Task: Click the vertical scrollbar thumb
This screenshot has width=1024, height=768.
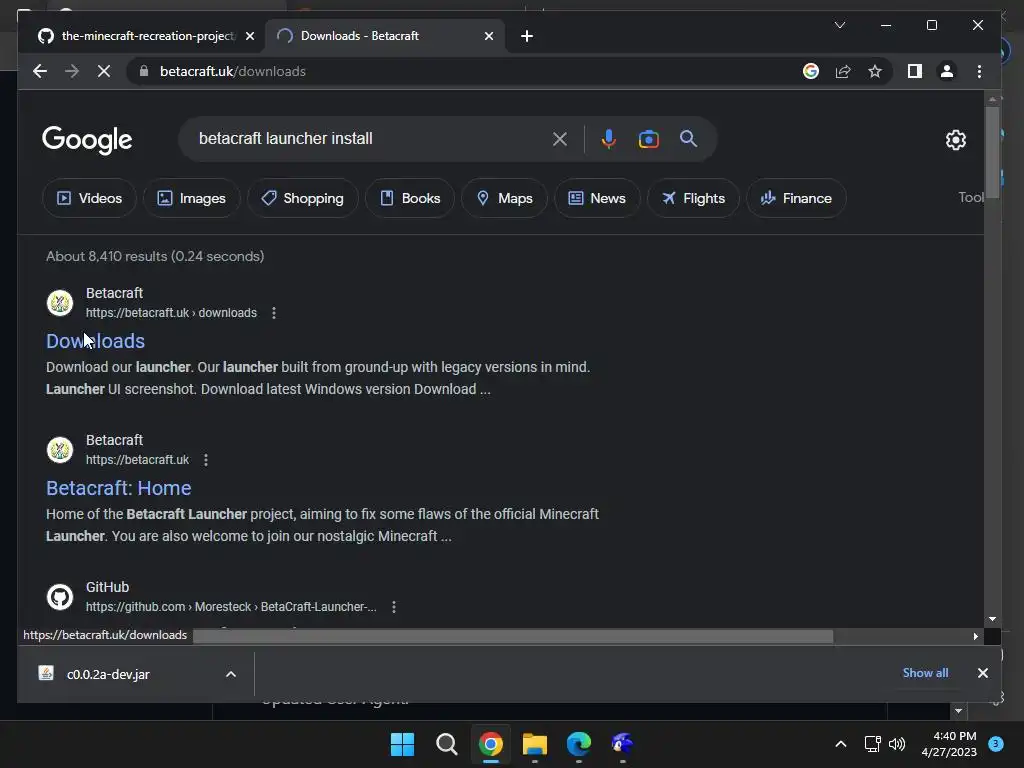Action: click(x=992, y=152)
